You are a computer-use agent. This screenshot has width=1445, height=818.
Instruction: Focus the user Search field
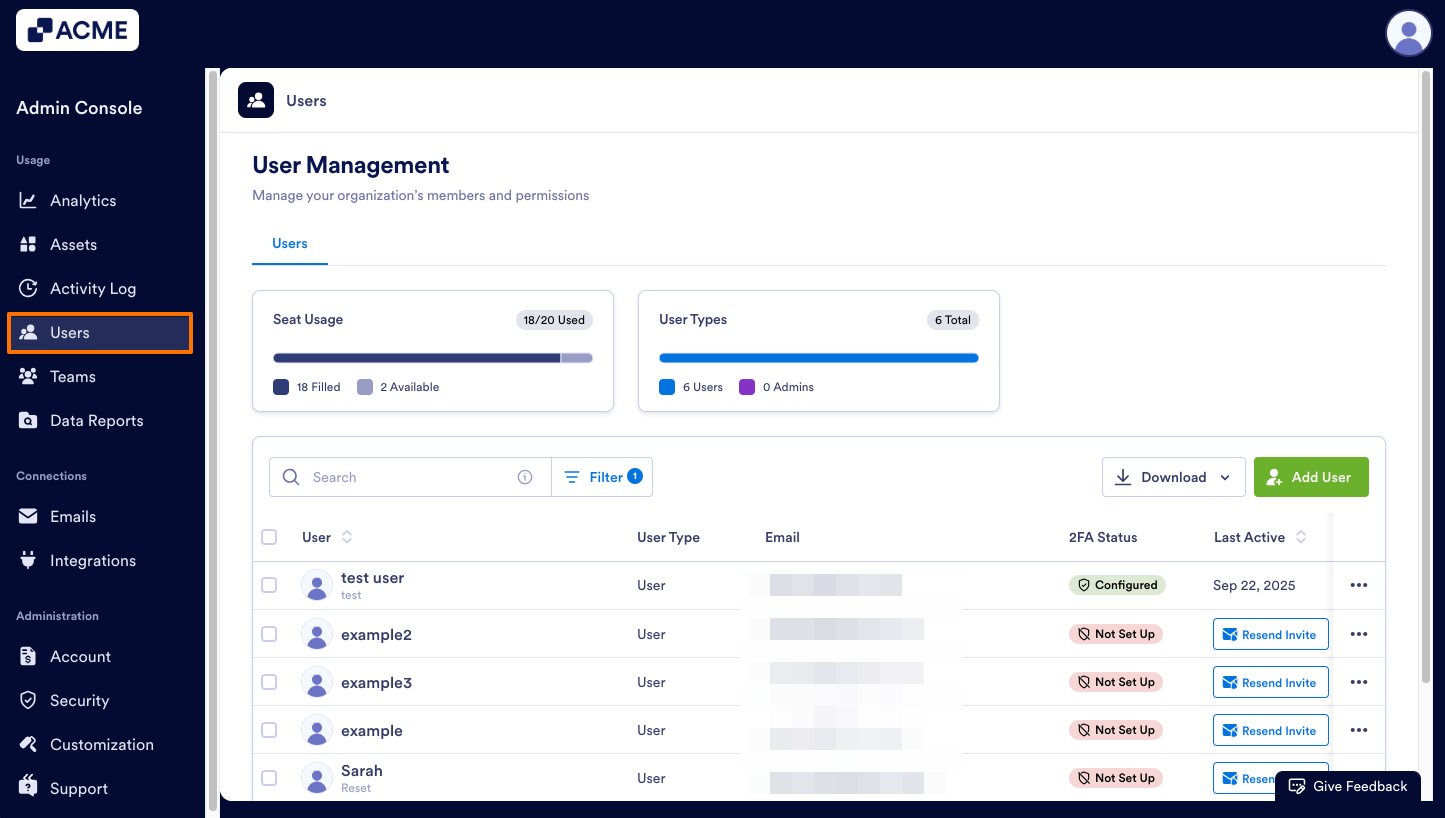410,477
